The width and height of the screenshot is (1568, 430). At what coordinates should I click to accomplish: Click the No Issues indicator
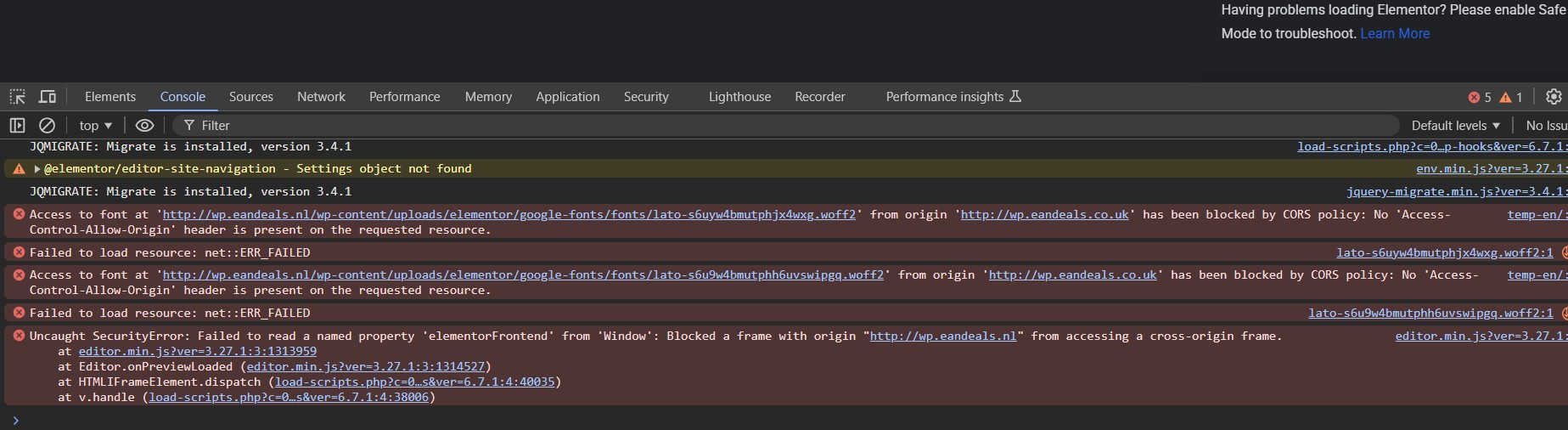coord(1546,125)
